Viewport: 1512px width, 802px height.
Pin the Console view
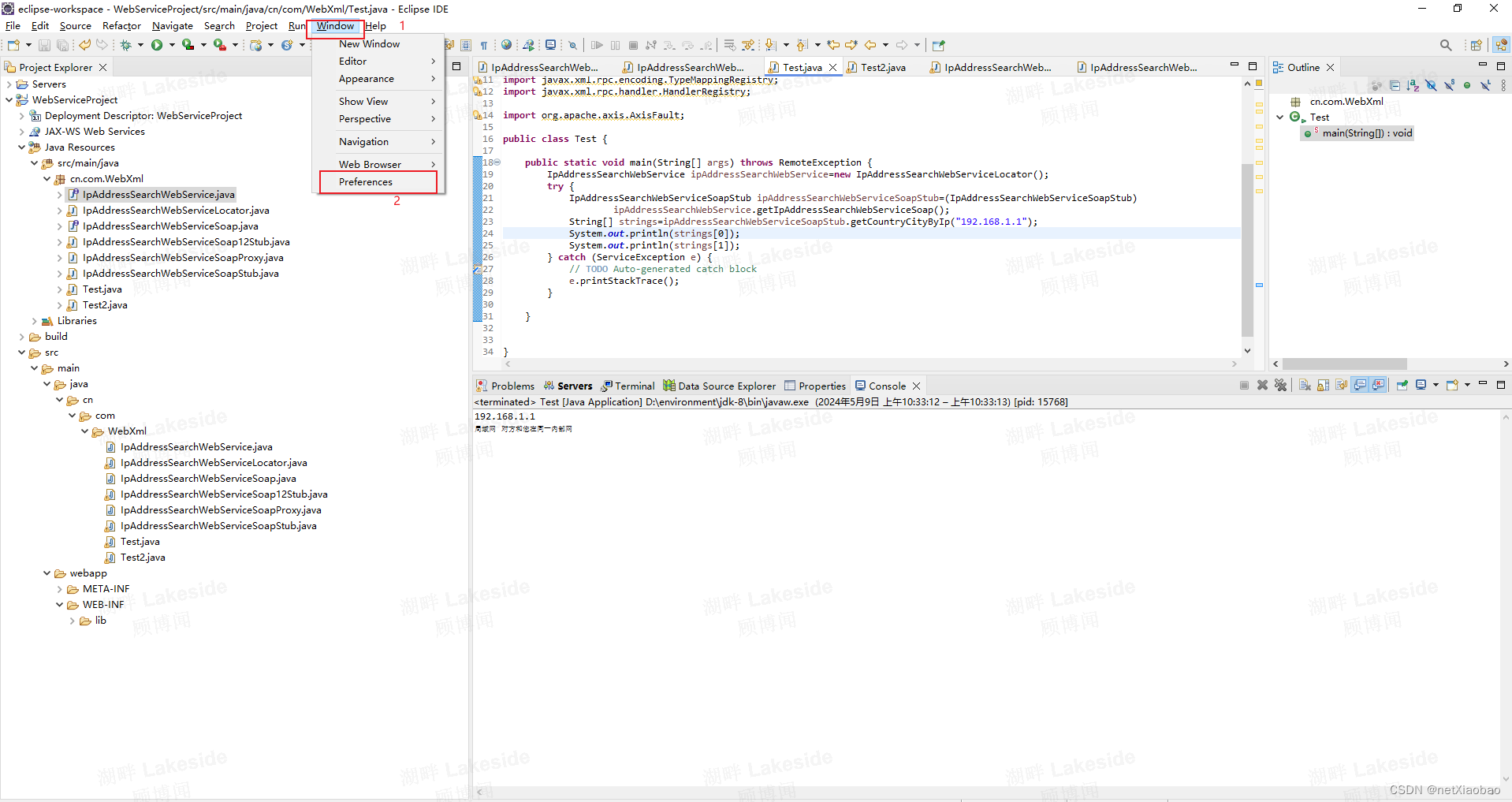(1402, 386)
